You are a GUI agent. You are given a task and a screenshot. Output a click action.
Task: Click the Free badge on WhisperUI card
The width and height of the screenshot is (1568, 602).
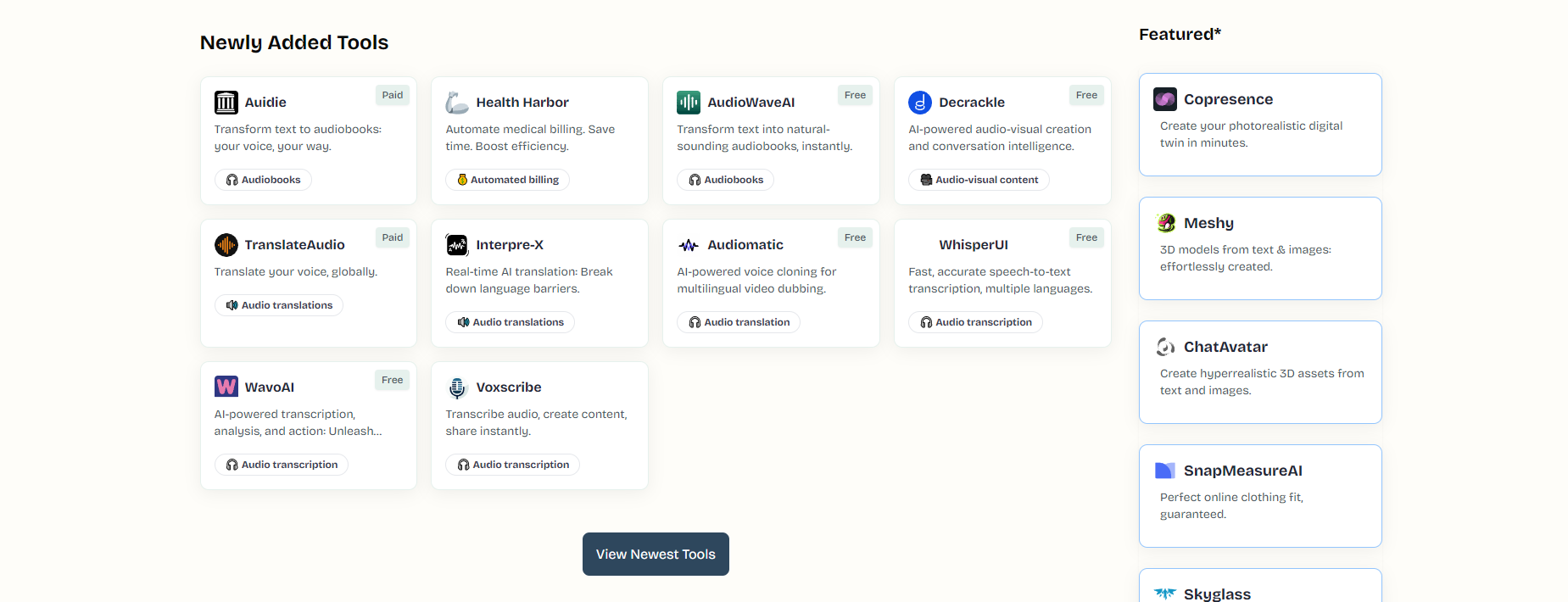click(x=1086, y=237)
